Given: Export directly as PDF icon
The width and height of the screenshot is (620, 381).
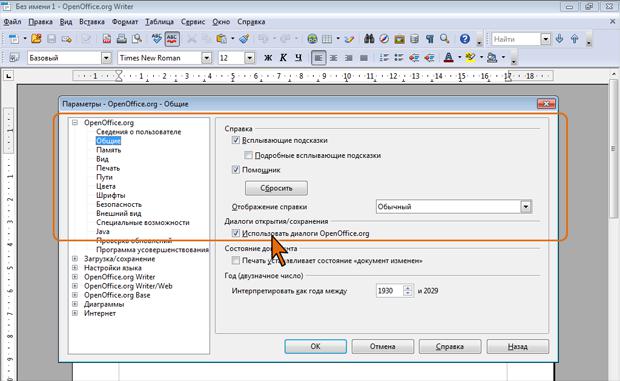Looking at the screenshot, I should [107, 39].
